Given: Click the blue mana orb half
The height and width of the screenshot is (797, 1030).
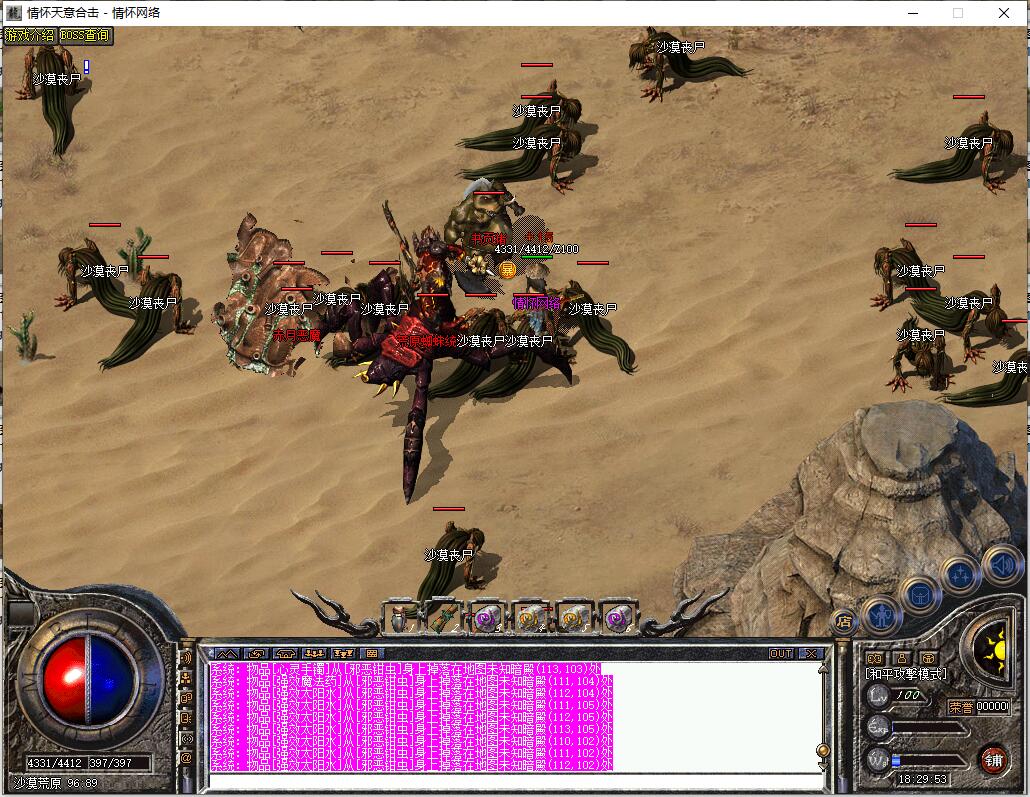Looking at the screenshot, I should pyautogui.click(x=111, y=680).
